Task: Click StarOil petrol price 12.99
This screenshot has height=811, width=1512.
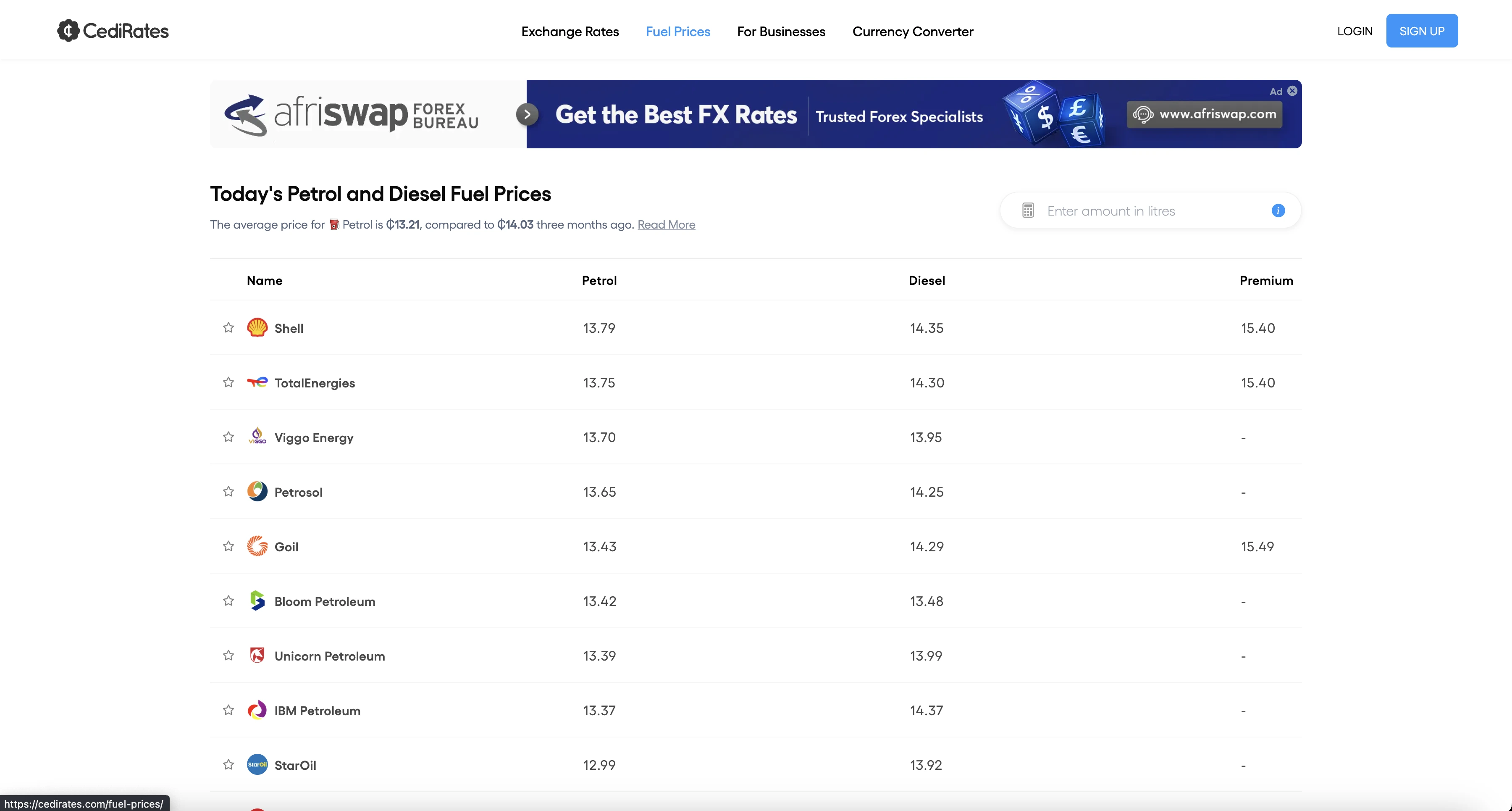Action: (599, 765)
